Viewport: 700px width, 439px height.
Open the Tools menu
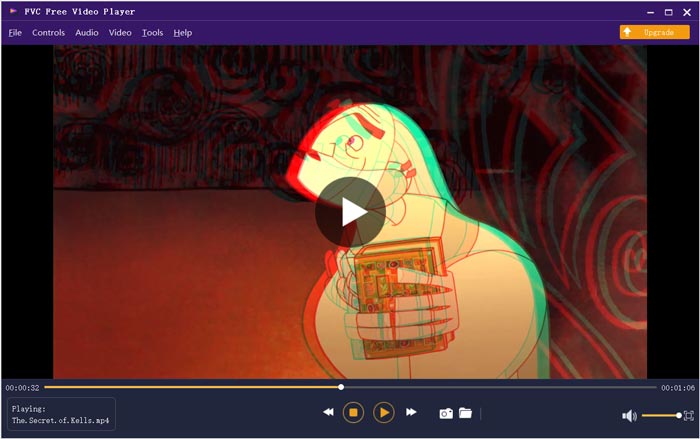coord(152,33)
